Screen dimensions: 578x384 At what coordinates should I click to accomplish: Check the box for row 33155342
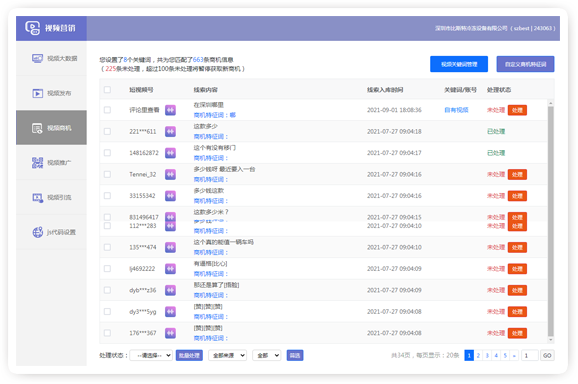click(107, 195)
